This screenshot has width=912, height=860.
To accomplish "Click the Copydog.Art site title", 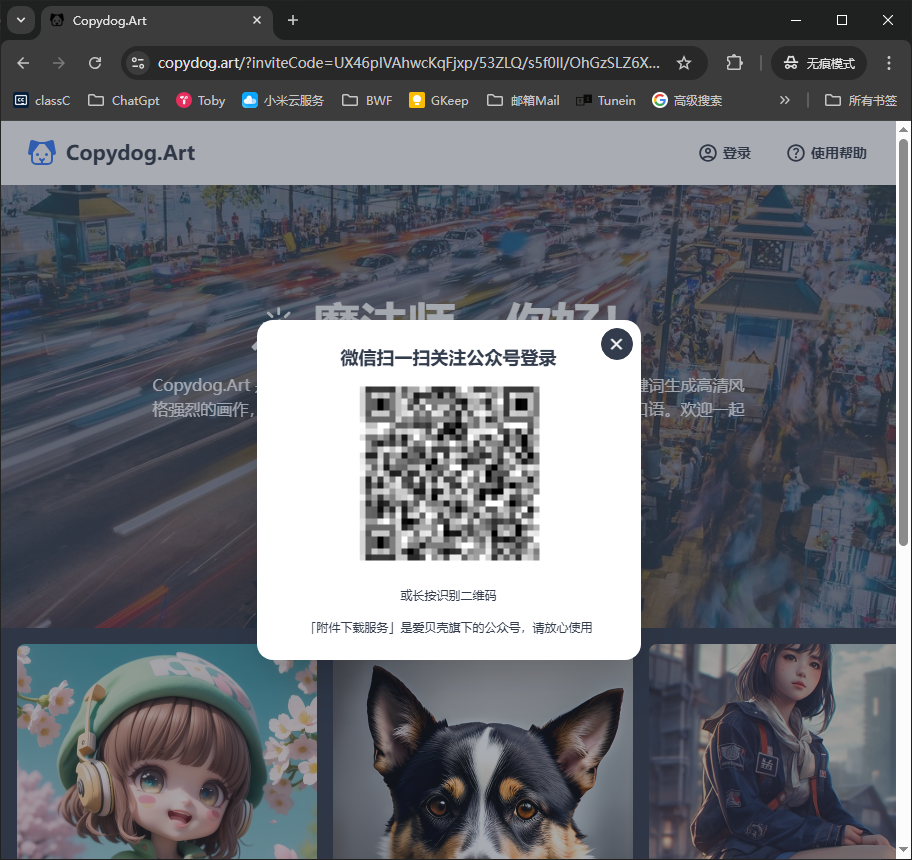I will [x=130, y=153].
